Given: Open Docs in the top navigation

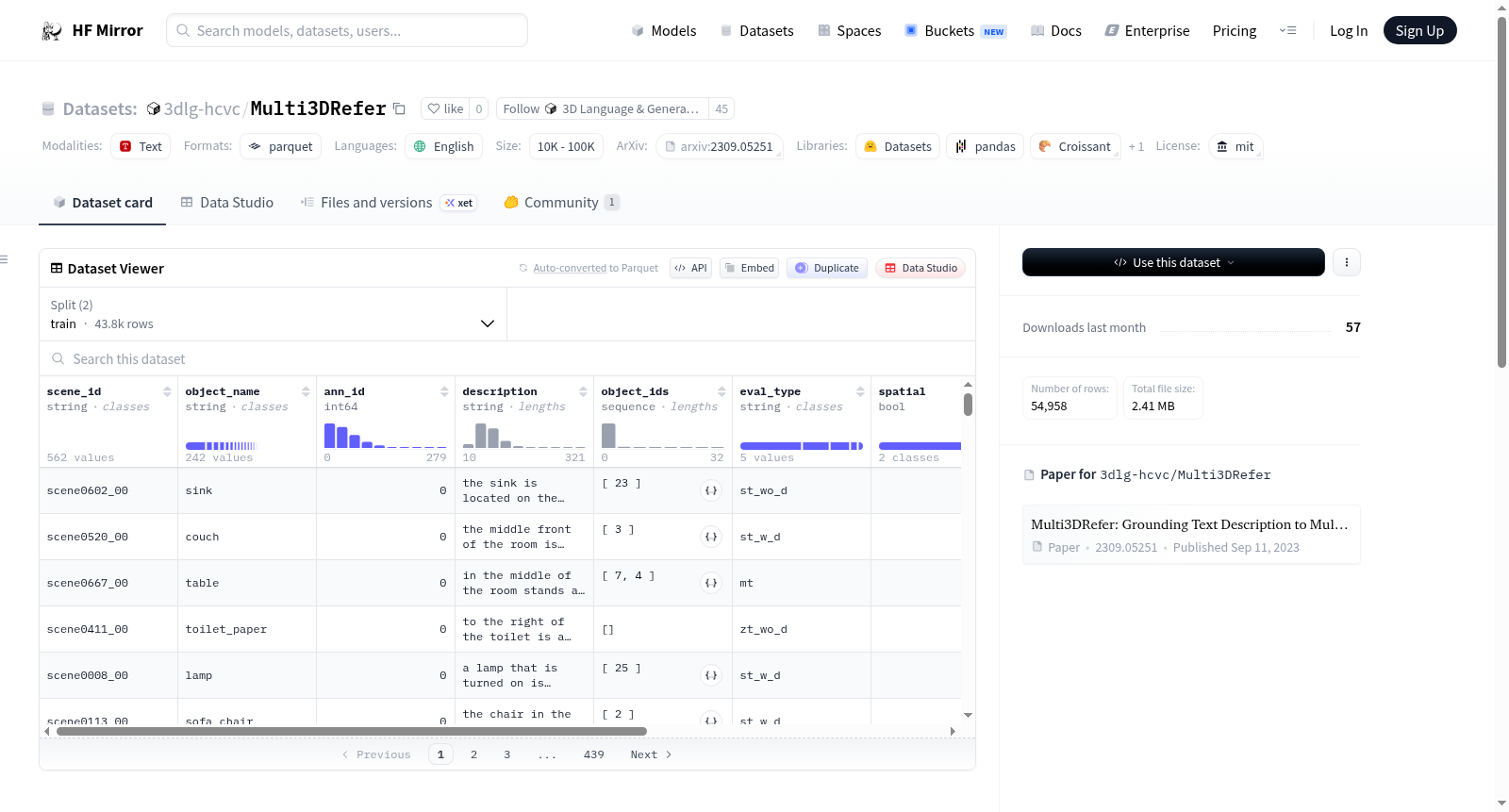Looking at the screenshot, I should pyautogui.click(x=1056, y=31).
